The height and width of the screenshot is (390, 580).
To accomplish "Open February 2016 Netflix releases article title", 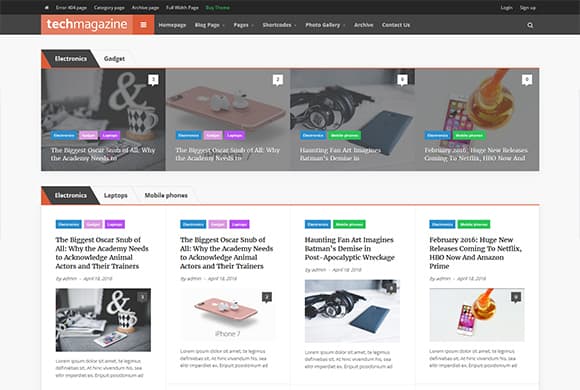I will (475, 253).
